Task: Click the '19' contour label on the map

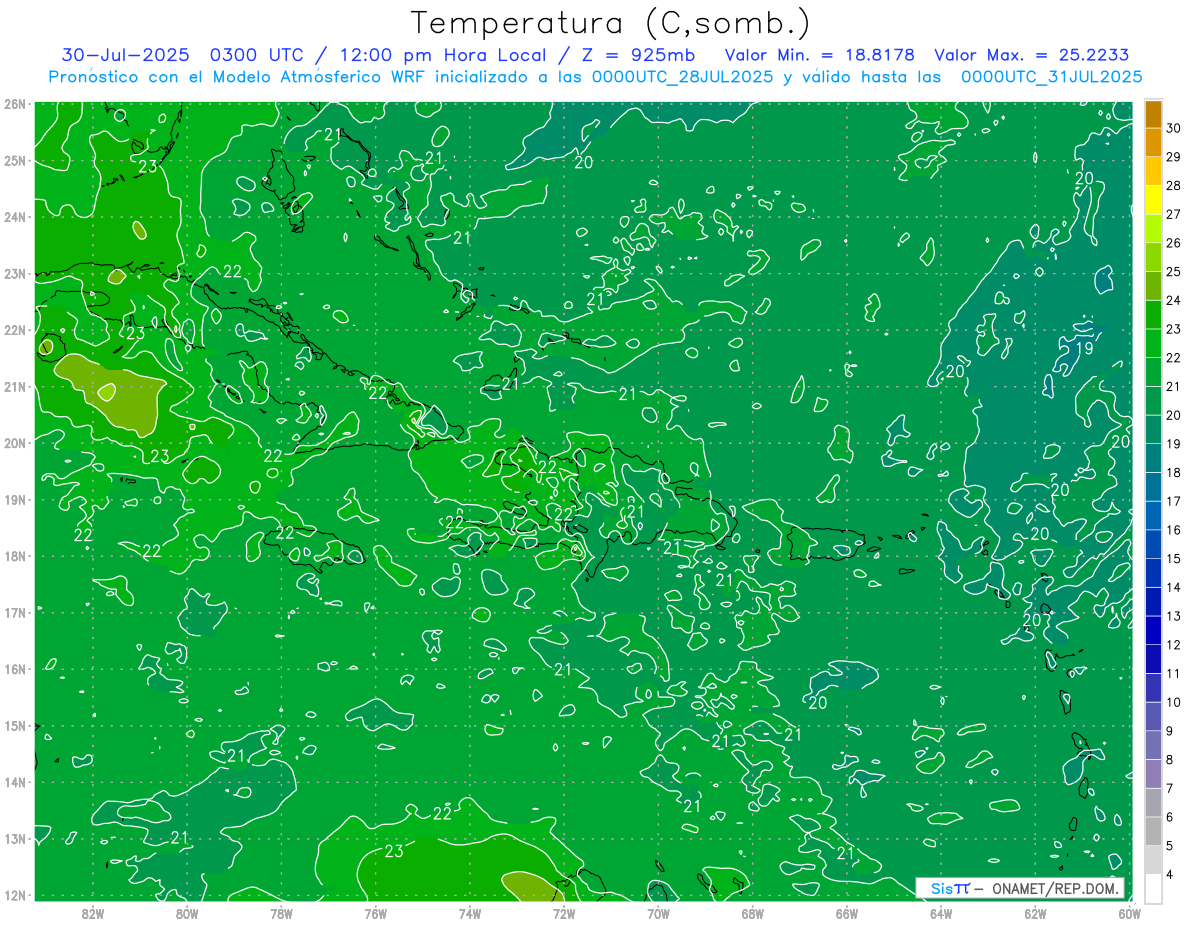Action: click(x=1085, y=349)
